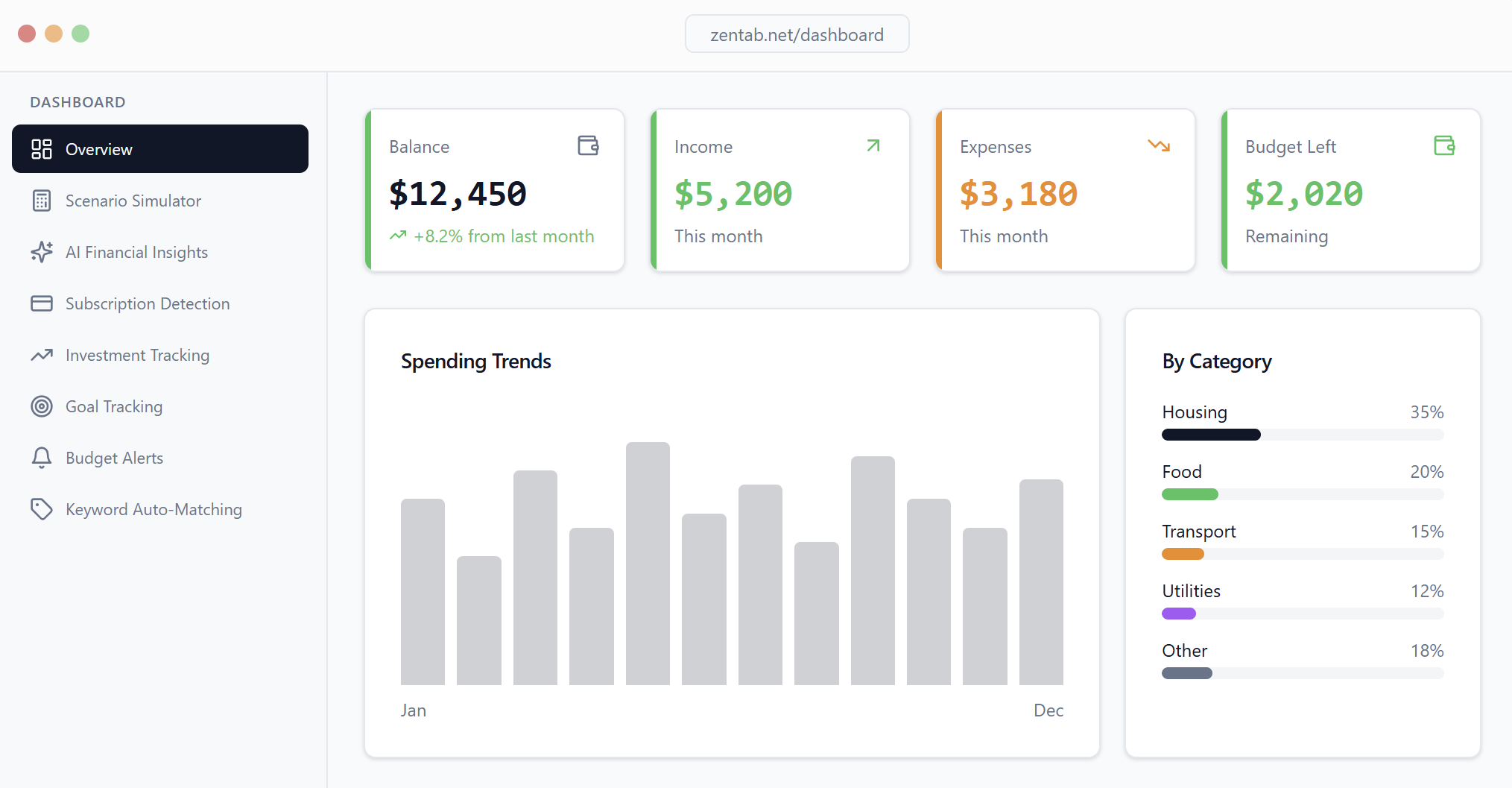Open Investment Tracking from the sidebar
The height and width of the screenshot is (788, 1512).
(137, 355)
